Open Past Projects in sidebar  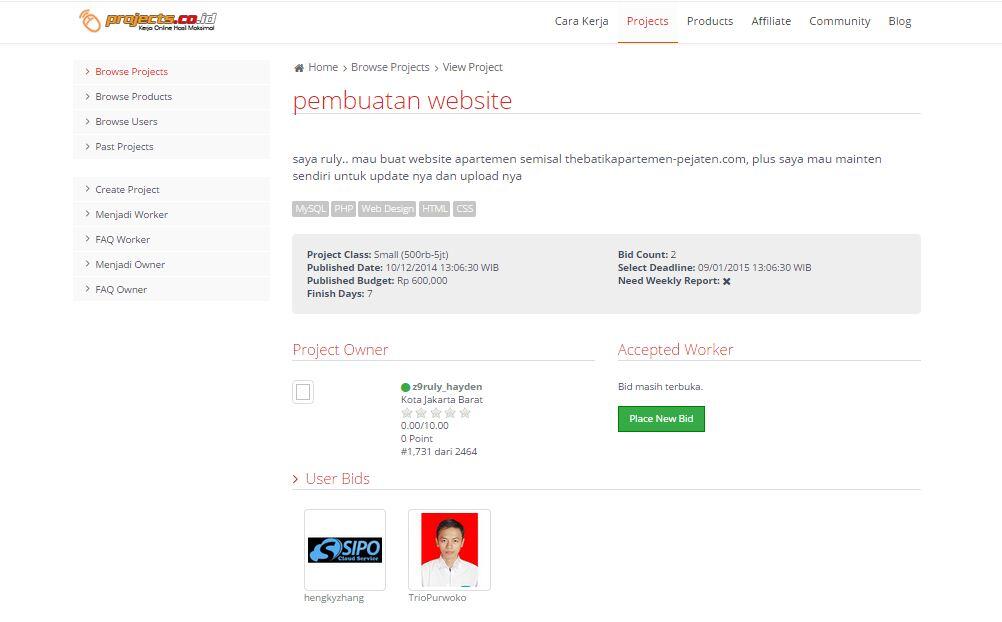[x=171, y=146]
